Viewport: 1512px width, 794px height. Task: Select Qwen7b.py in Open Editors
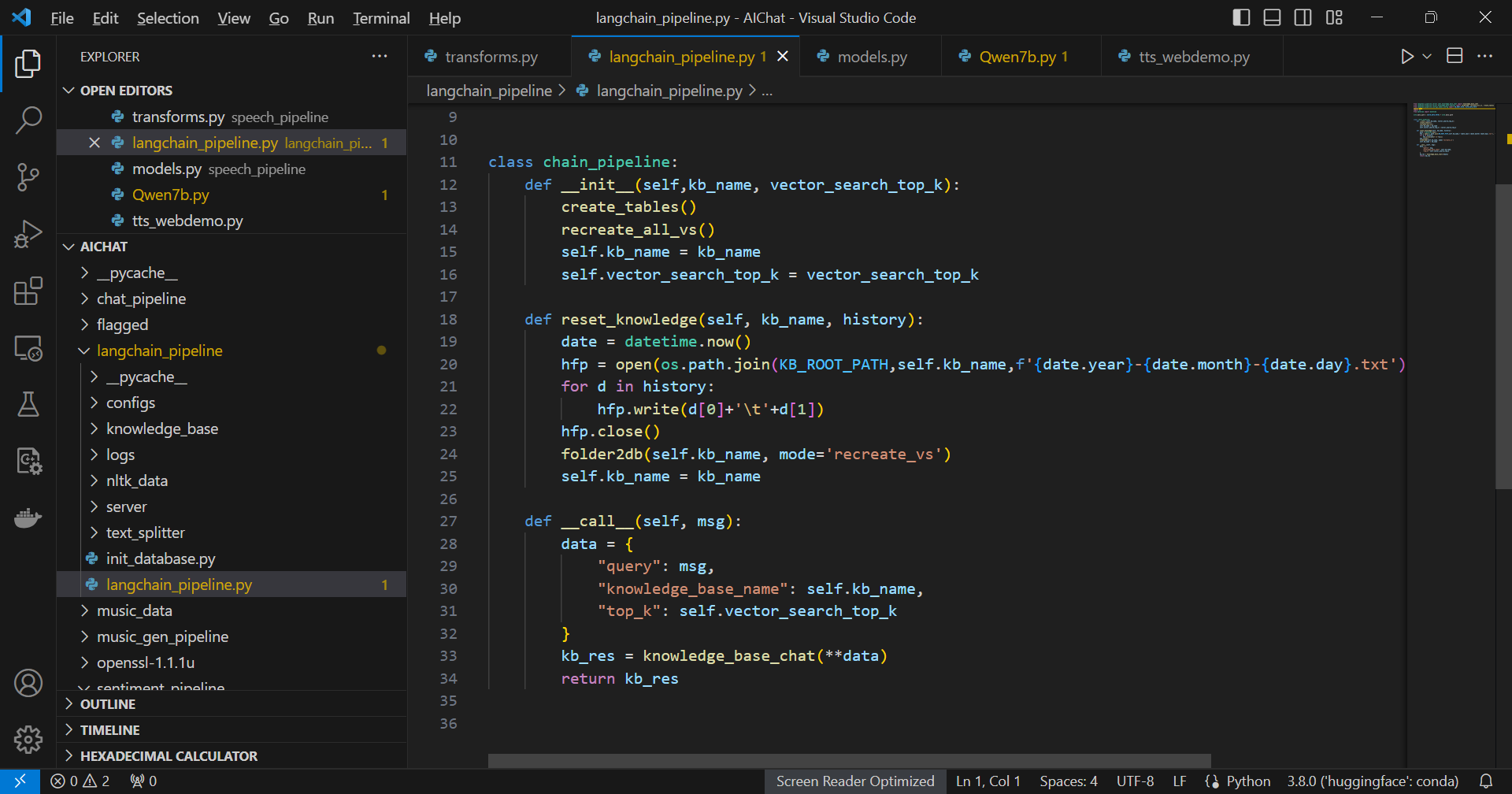click(232, 195)
